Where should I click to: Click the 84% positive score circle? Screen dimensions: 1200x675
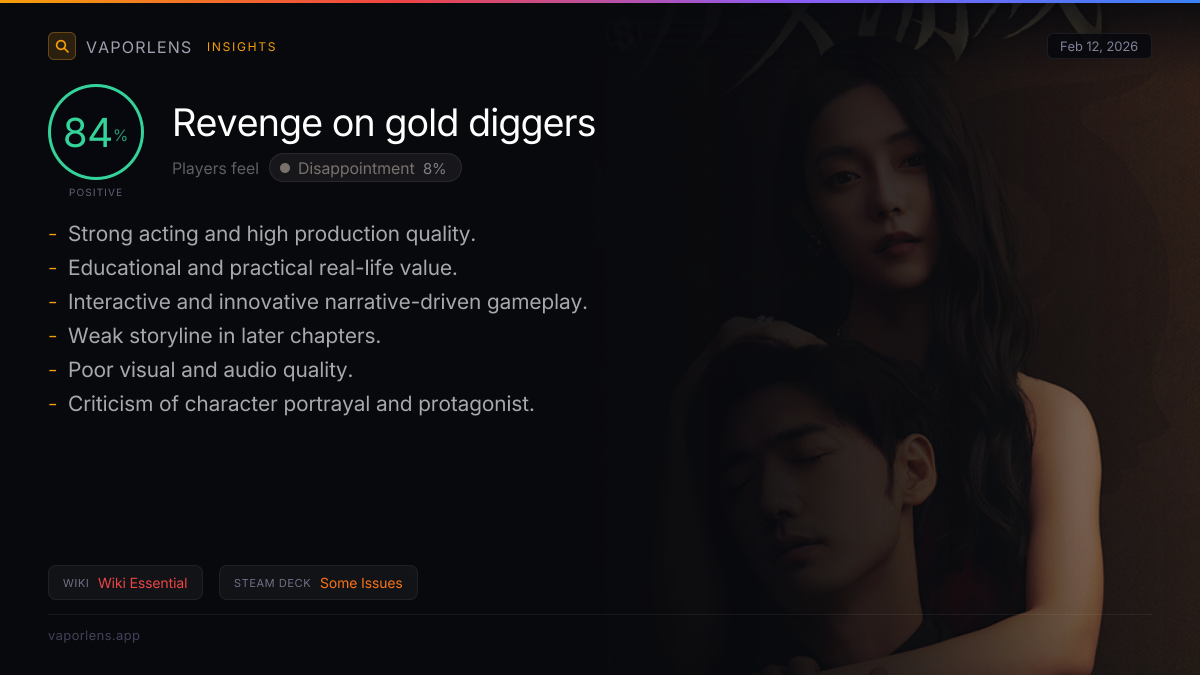point(96,132)
